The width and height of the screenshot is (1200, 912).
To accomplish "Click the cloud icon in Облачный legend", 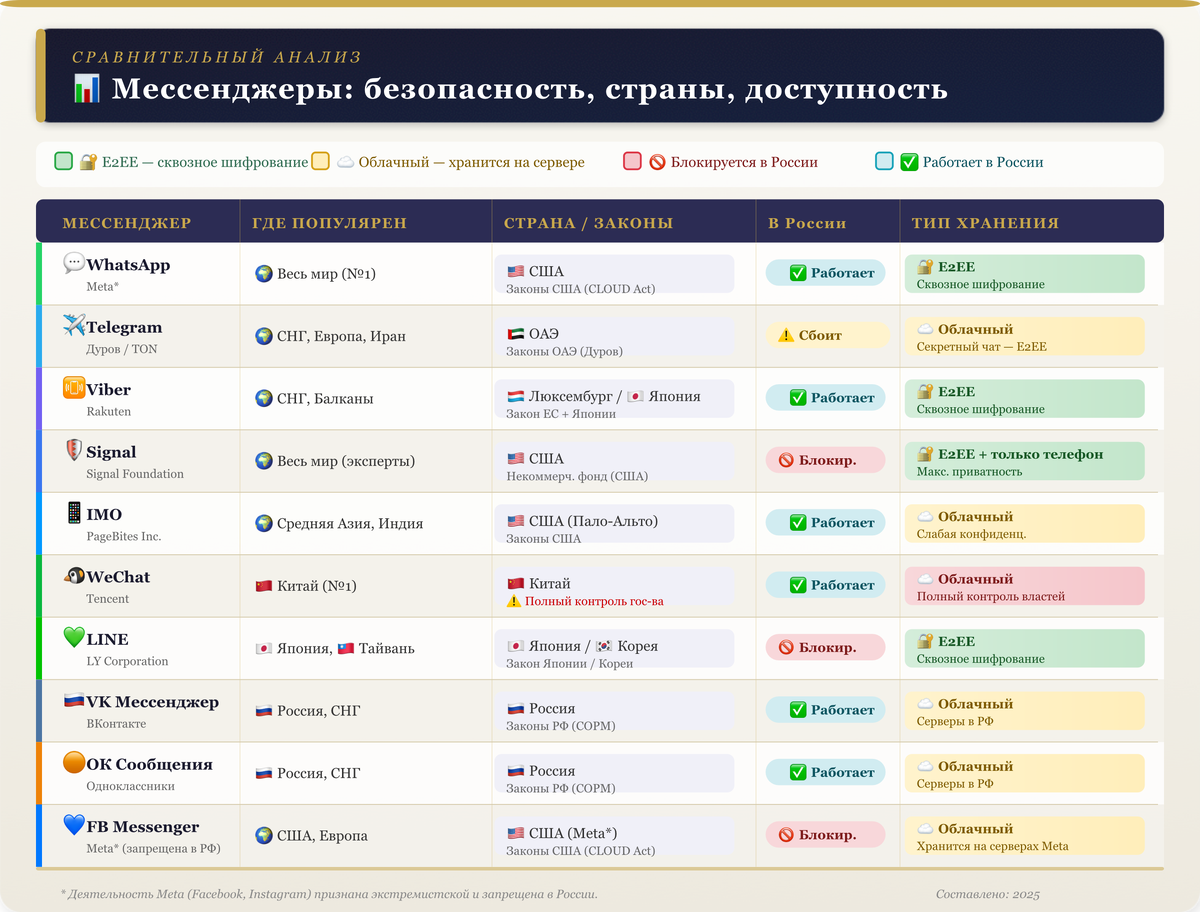I will coord(345,162).
